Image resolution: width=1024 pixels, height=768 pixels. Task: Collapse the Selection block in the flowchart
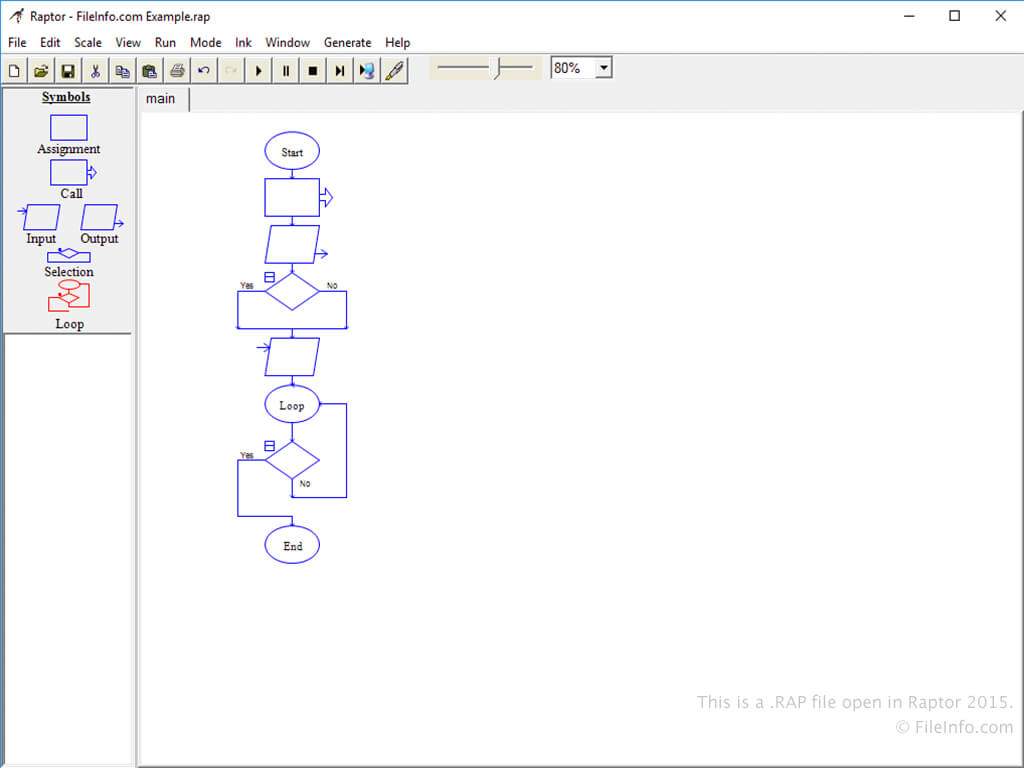pos(269,277)
